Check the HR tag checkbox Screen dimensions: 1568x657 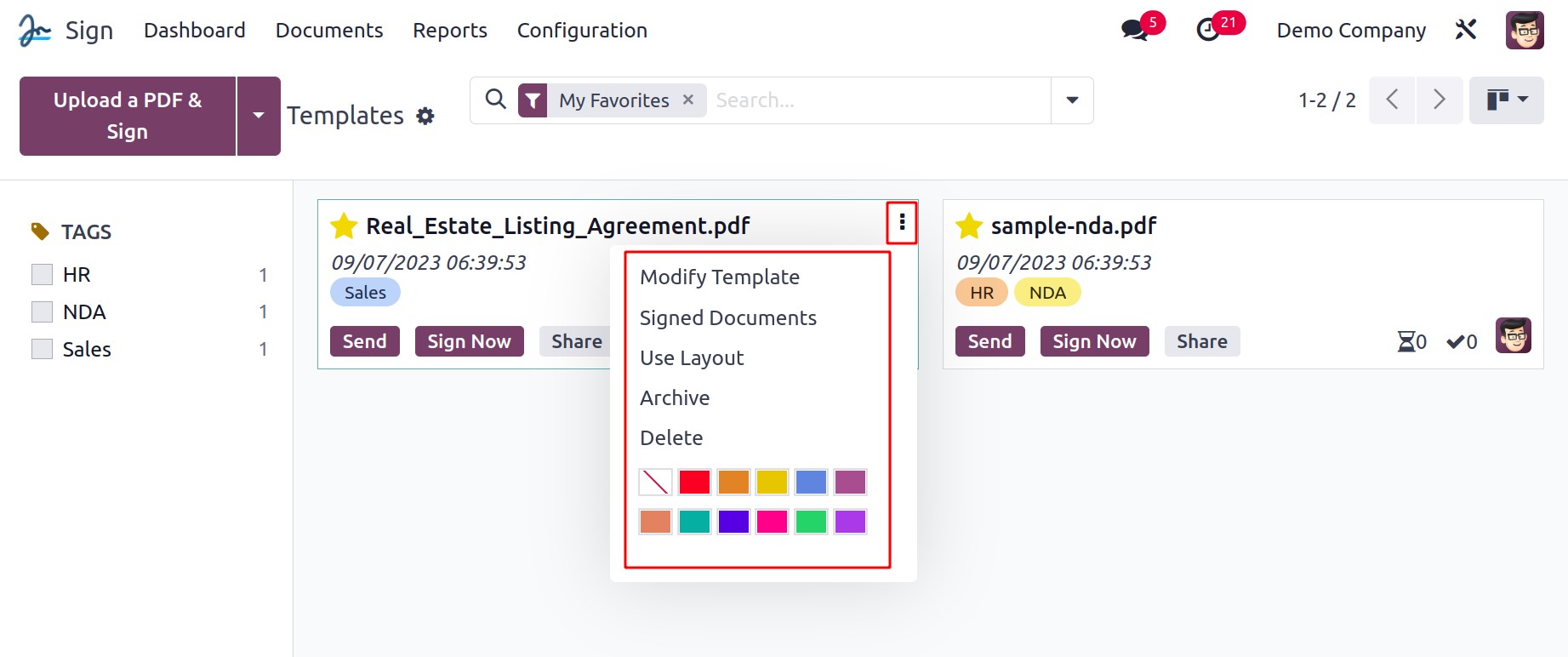(x=42, y=274)
